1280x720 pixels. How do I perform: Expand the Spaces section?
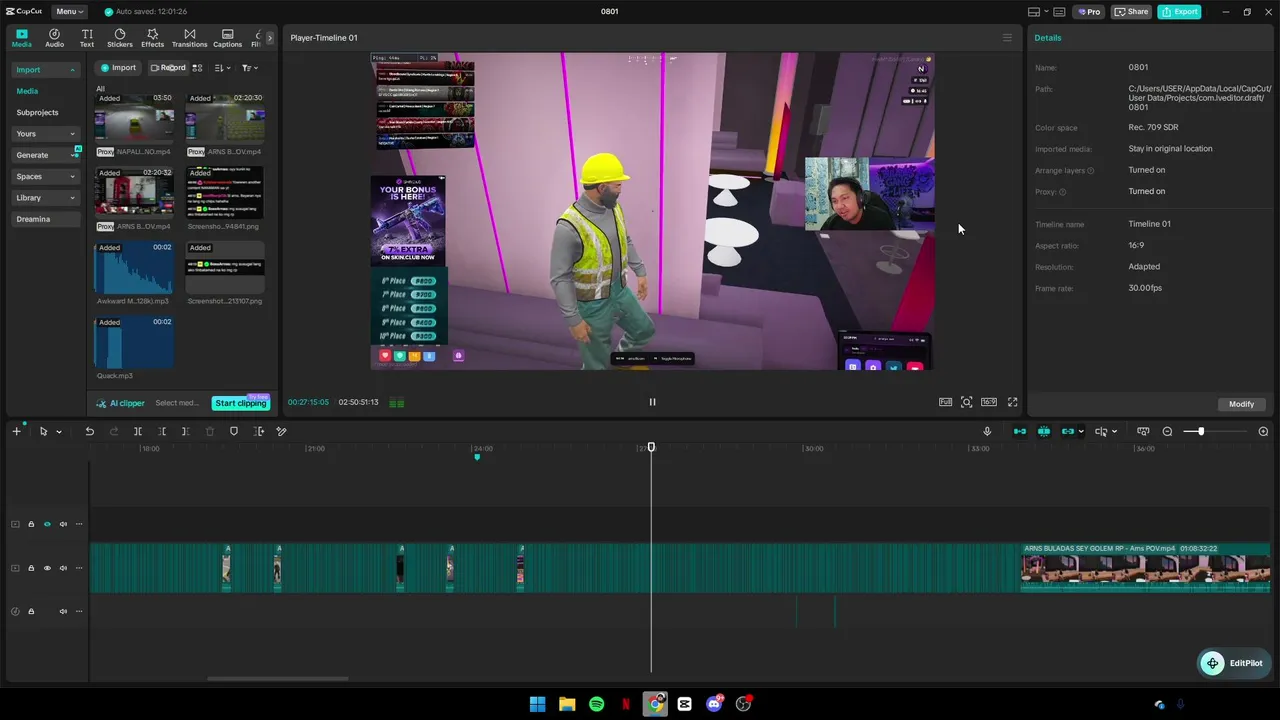[45, 177]
